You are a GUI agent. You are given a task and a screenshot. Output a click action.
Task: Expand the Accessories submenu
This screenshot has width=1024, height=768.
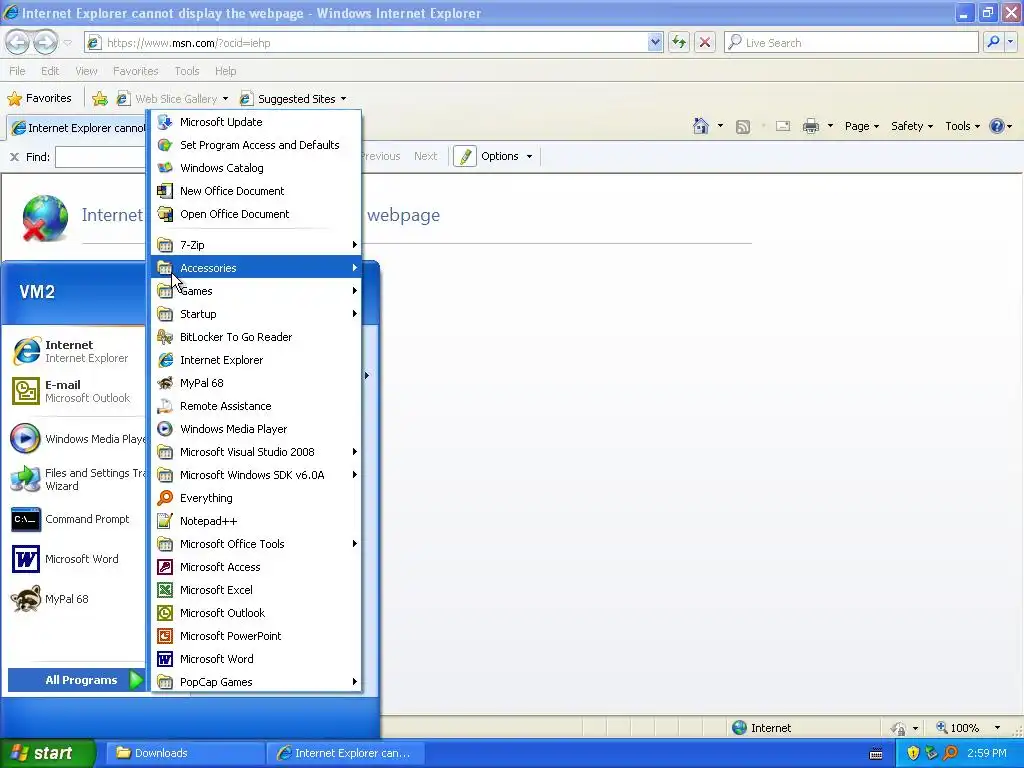[x=256, y=268]
